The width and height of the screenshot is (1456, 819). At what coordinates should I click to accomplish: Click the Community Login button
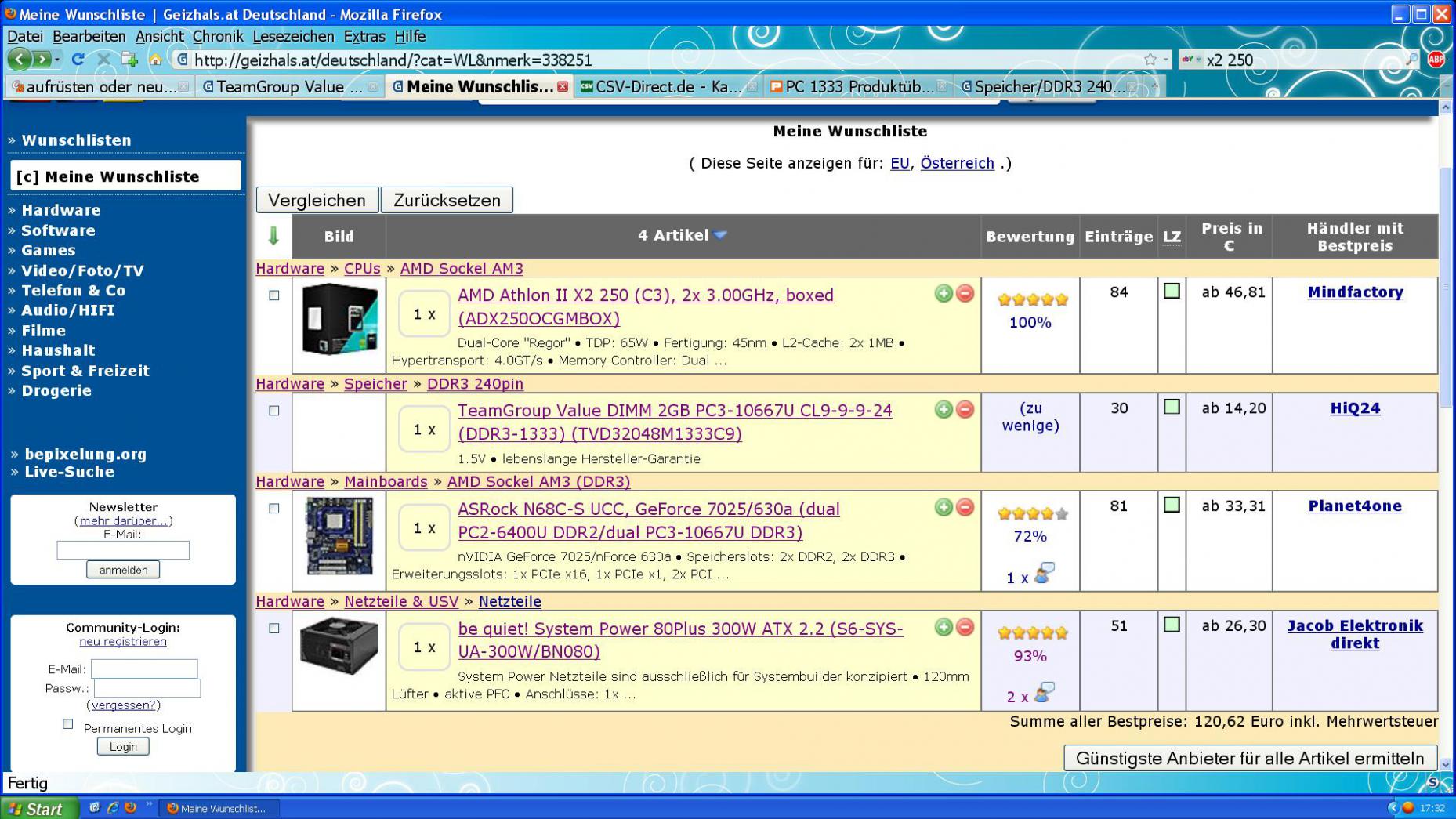(123, 746)
